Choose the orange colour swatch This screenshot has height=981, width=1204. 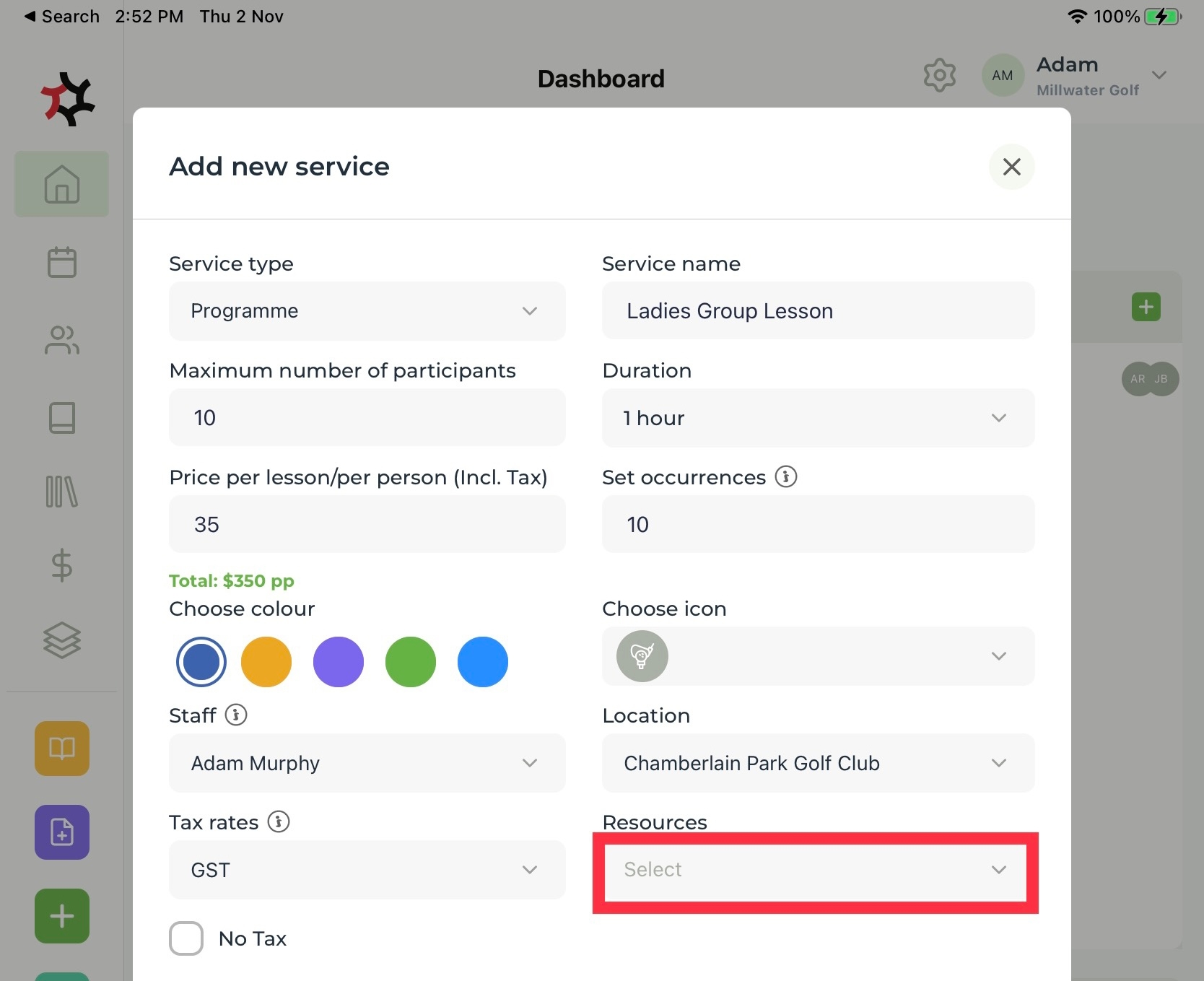click(x=266, y=662)
